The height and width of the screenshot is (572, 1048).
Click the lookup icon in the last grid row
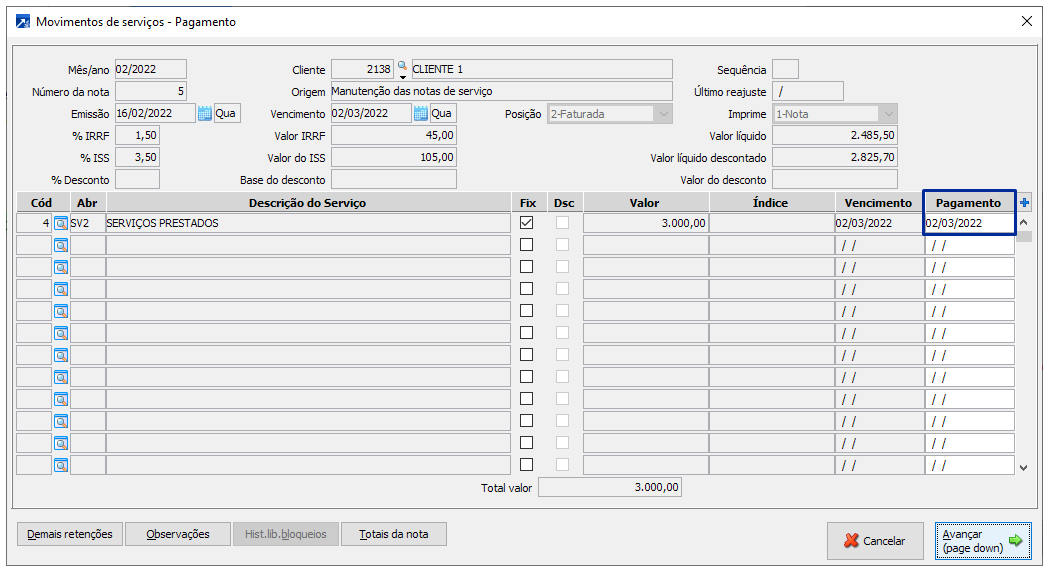61,465
